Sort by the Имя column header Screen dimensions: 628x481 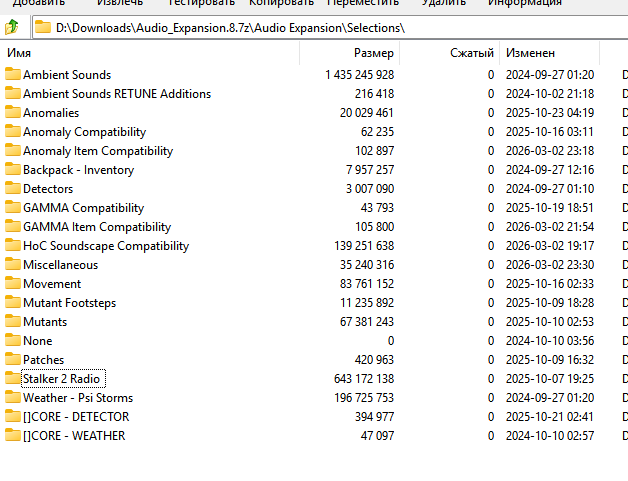(150, 53)
